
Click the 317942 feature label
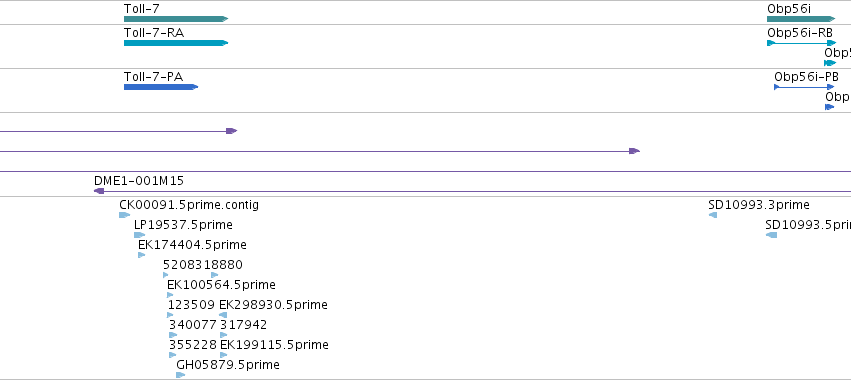pyautogui.click(x=244, y=325)
